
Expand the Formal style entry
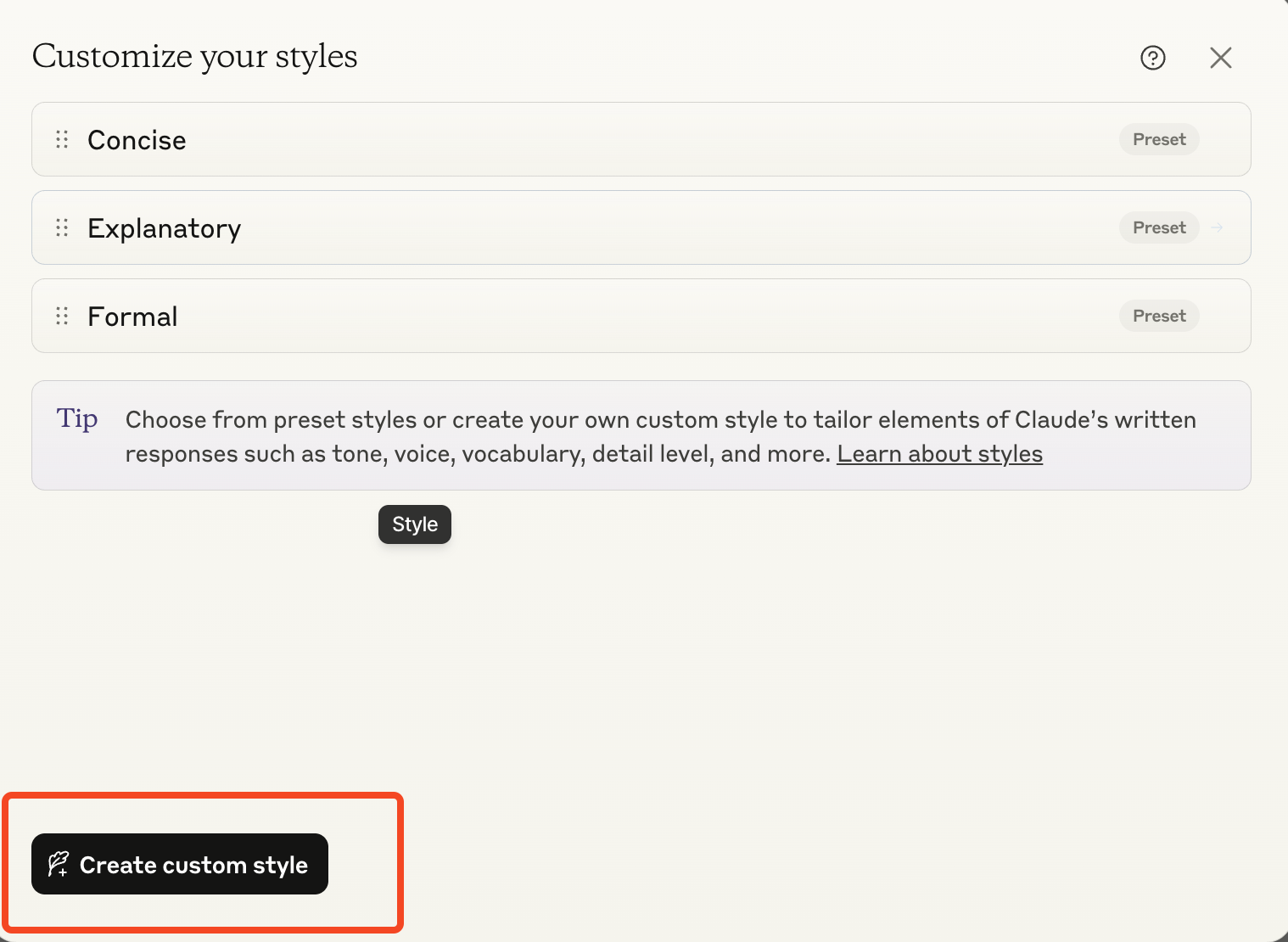(594, 316)
